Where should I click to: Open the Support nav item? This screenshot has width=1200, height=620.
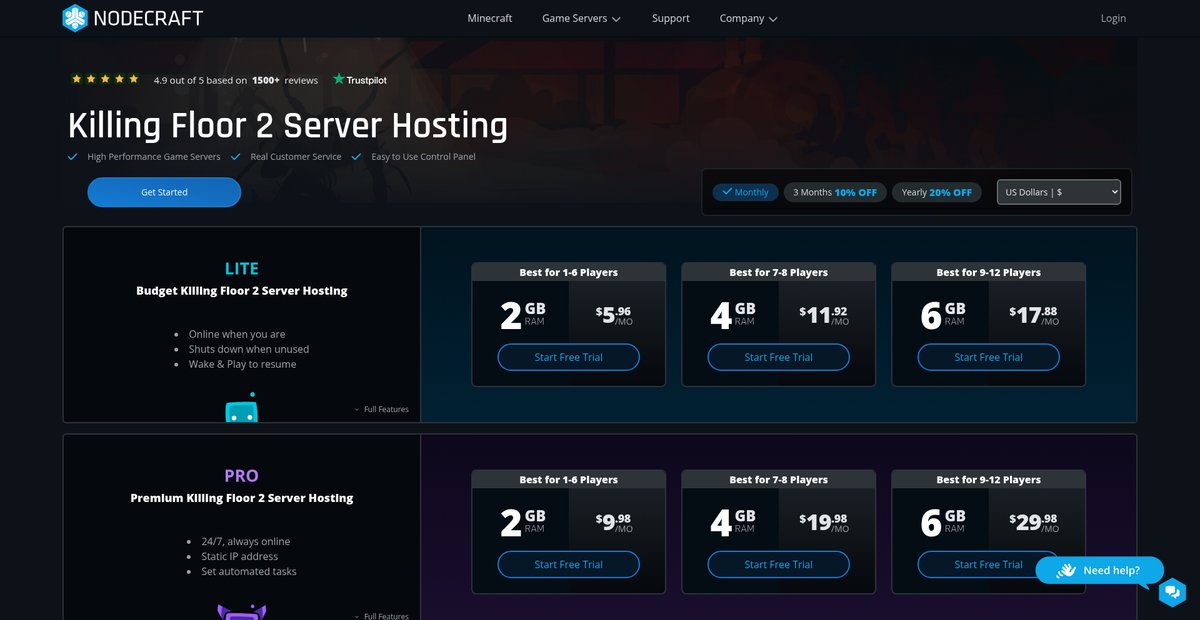[x=671, y=18]
